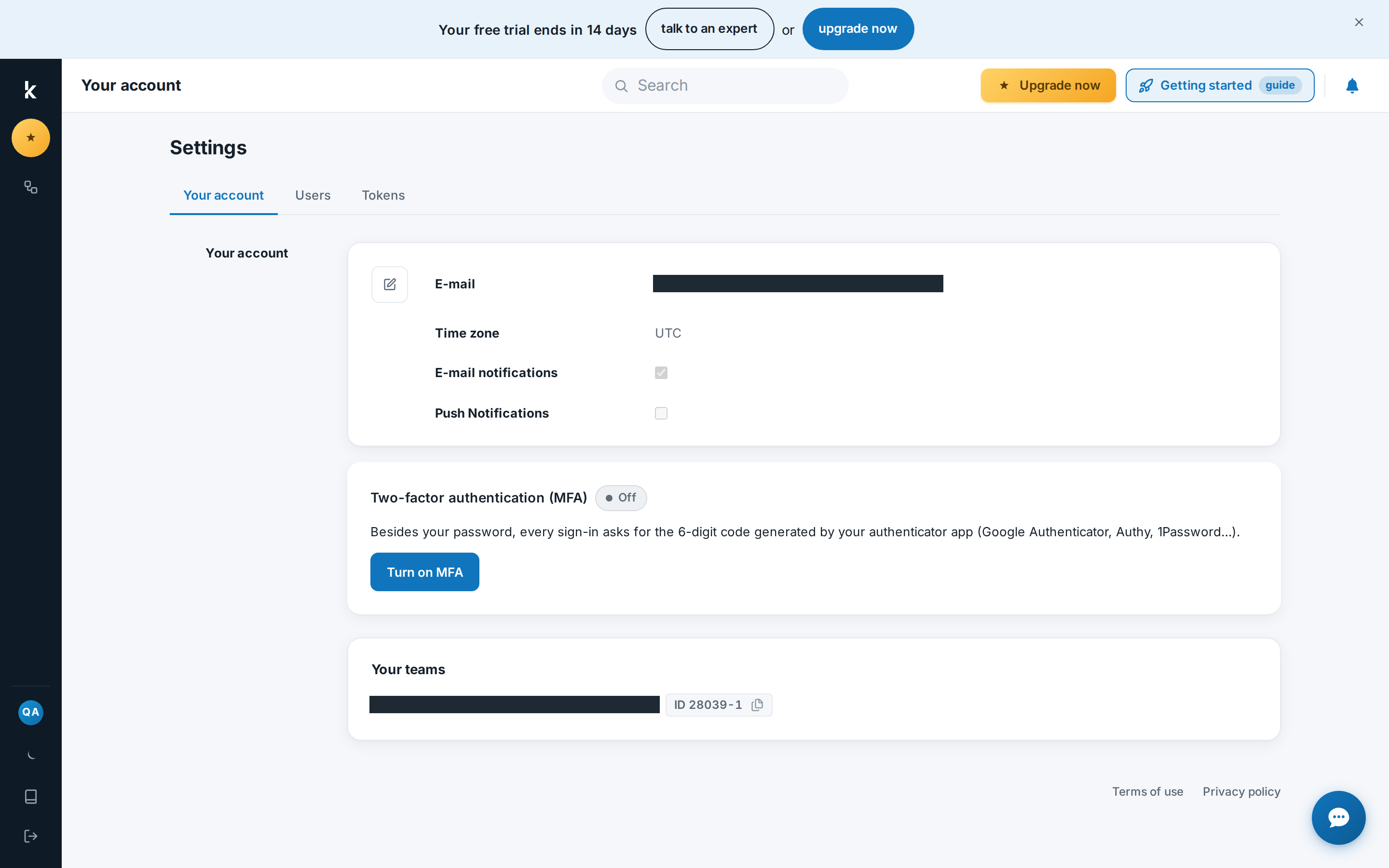Click the Turn on MFA button

click(x=425, y=572)
